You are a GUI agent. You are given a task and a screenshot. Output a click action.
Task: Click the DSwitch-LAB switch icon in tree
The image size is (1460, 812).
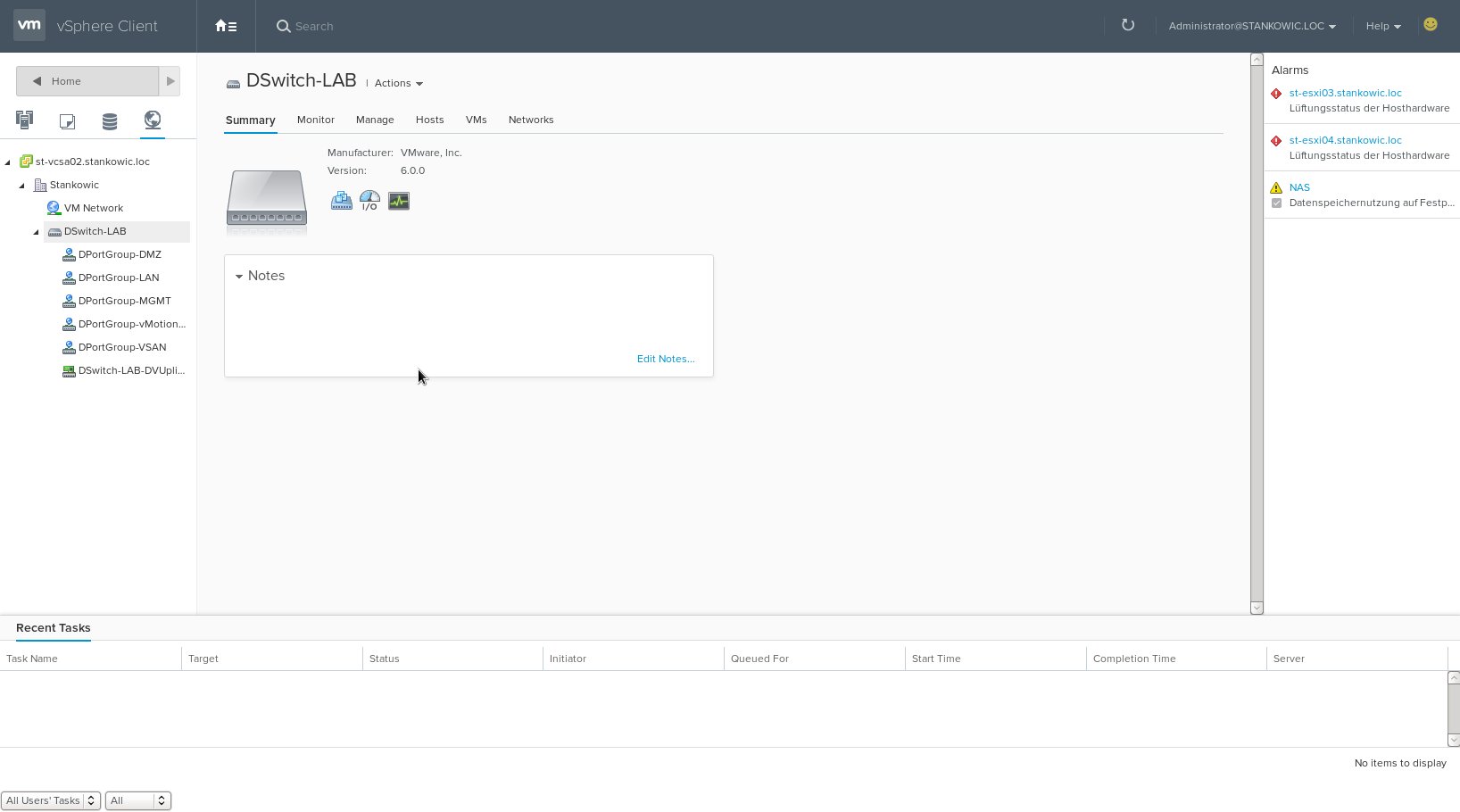tap(54, 231)
